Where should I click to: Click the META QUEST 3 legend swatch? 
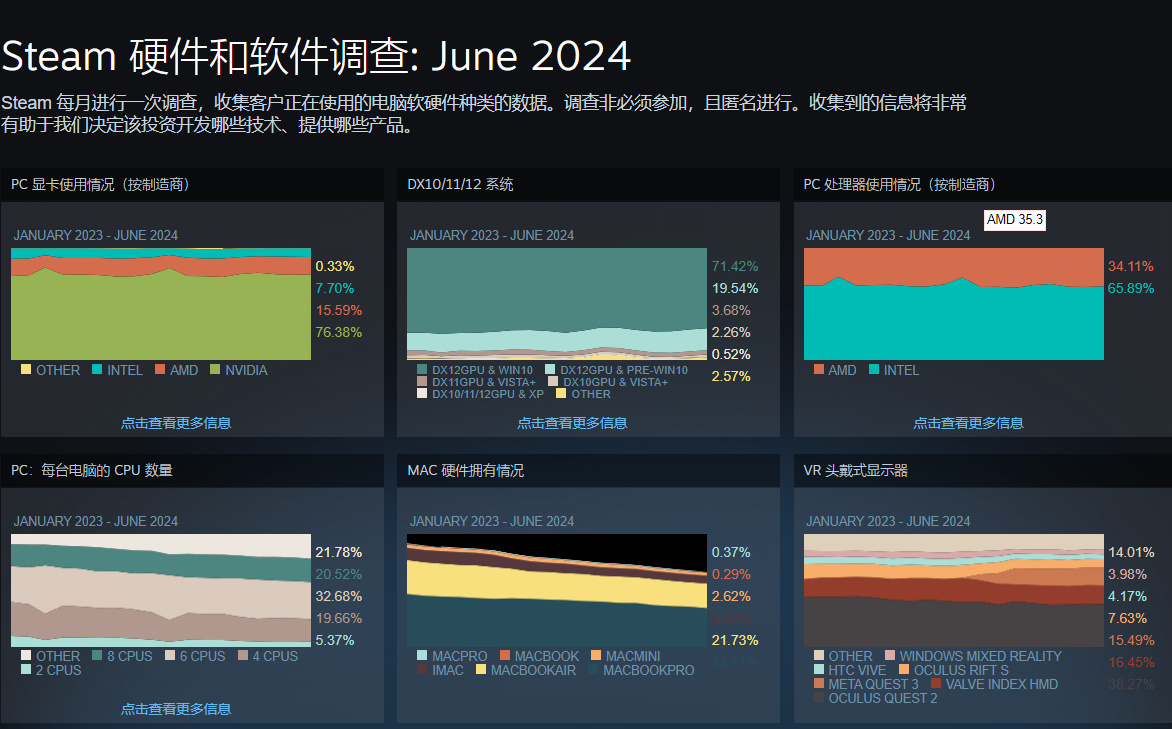pyautogui.click(x=818, y=683)
